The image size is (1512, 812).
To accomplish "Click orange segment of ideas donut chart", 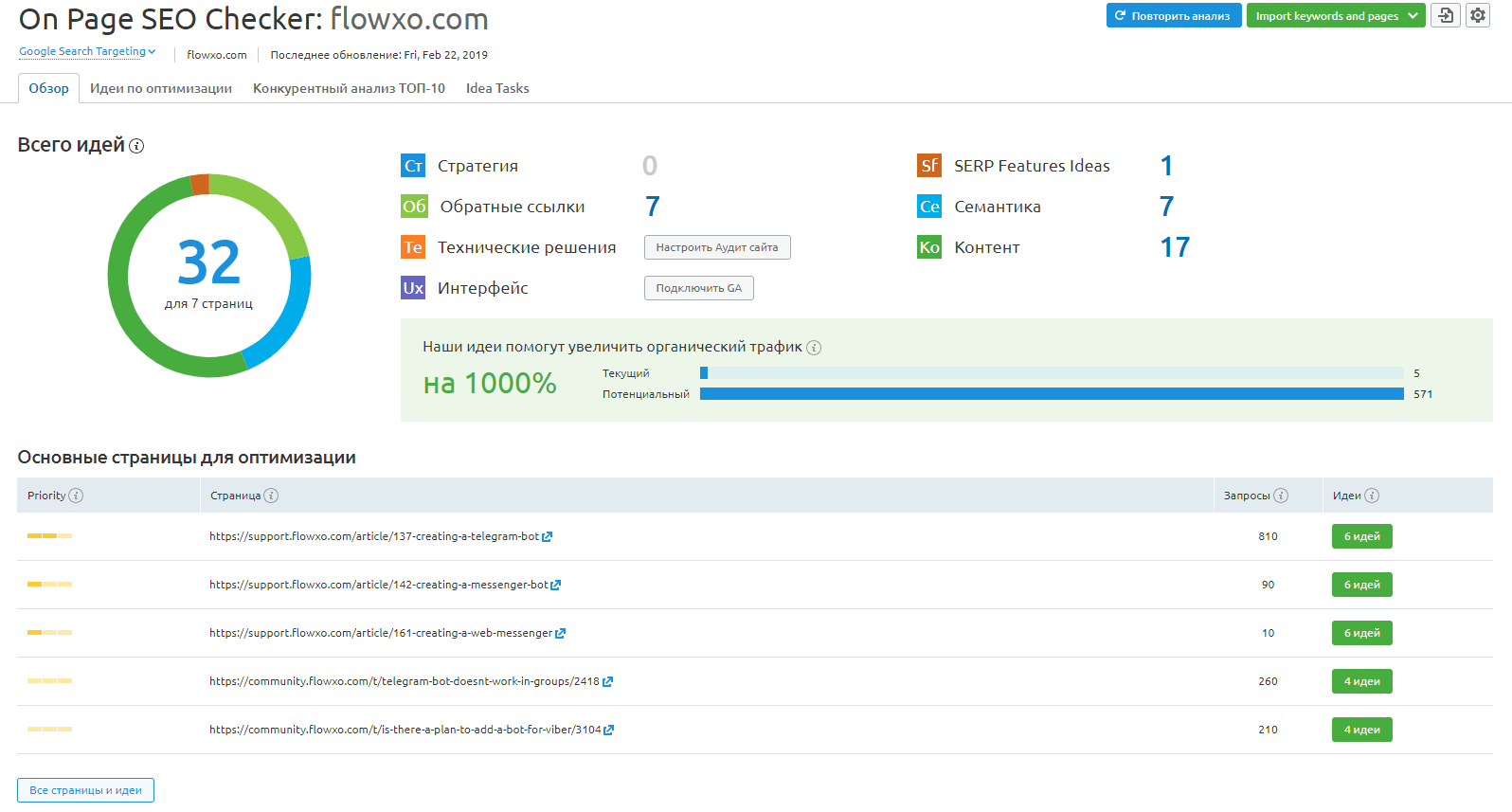I will pyautogui.click(x=200, y=185).
